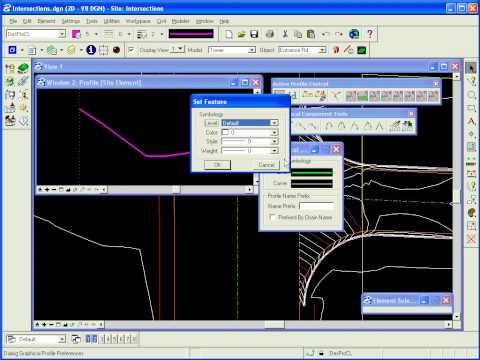Click the green book icon in left toolbox
The width and height of the screenshot is (480, 360).
tap(23, 69)
